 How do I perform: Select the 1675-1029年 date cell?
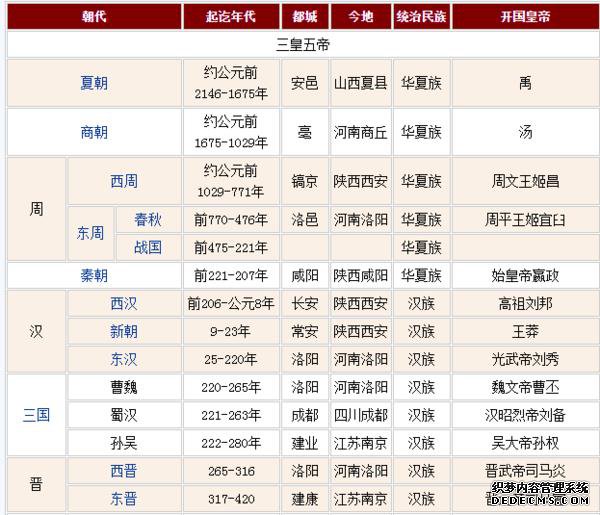pos(231,132)
